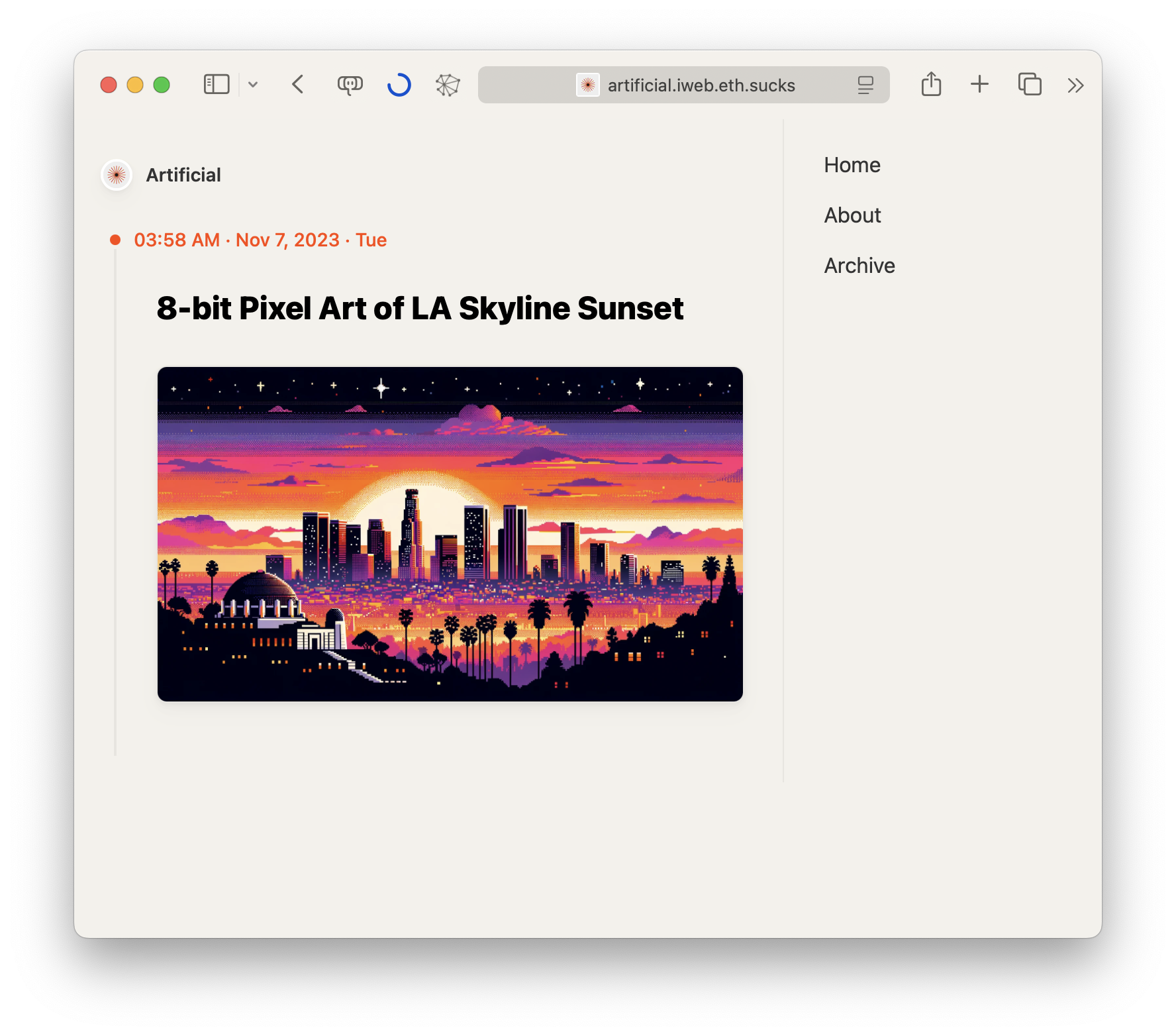The height and width of the screenshot is (1036, 1176).
Task: Toggle the Safari sidebar
Action: pyautogui.click(x=217, y=85)
